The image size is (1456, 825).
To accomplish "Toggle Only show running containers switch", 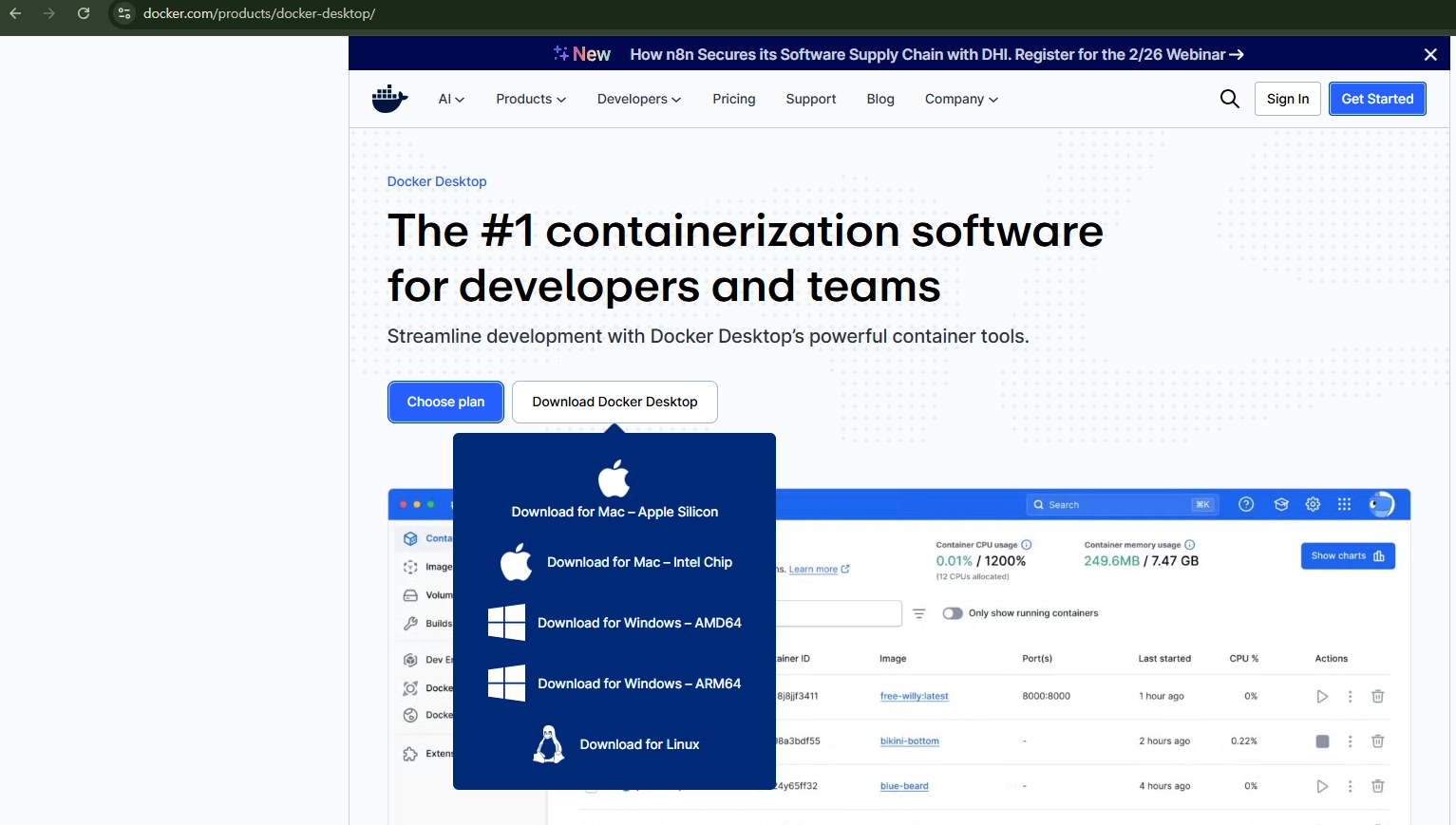I will click(x=953, y=613).
